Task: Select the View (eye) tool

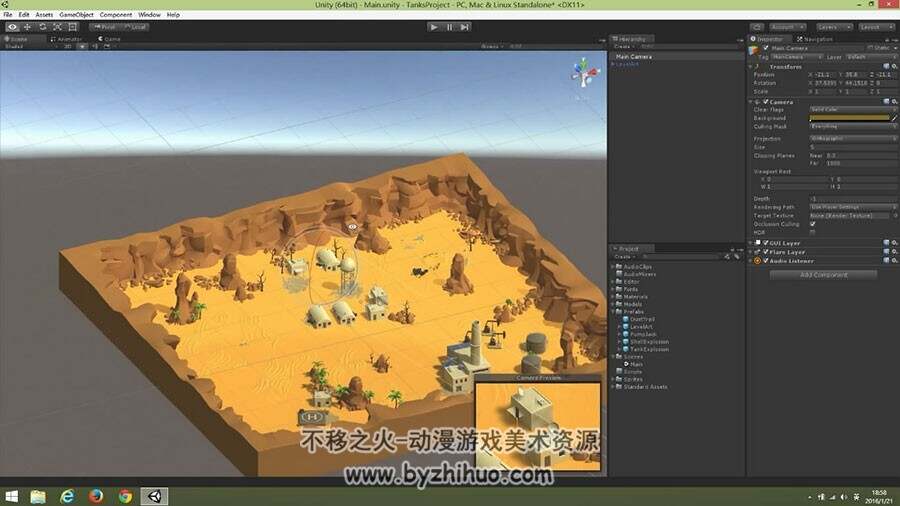Action: coord(12,27)
